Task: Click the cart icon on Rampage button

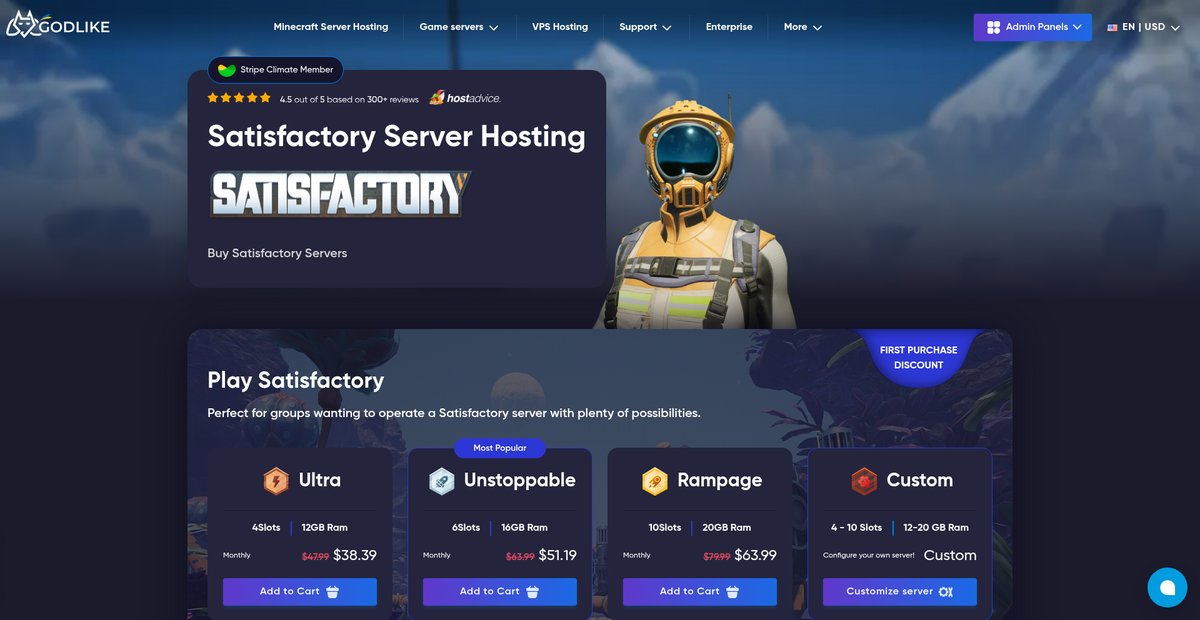Action: [x=733, y=592]
